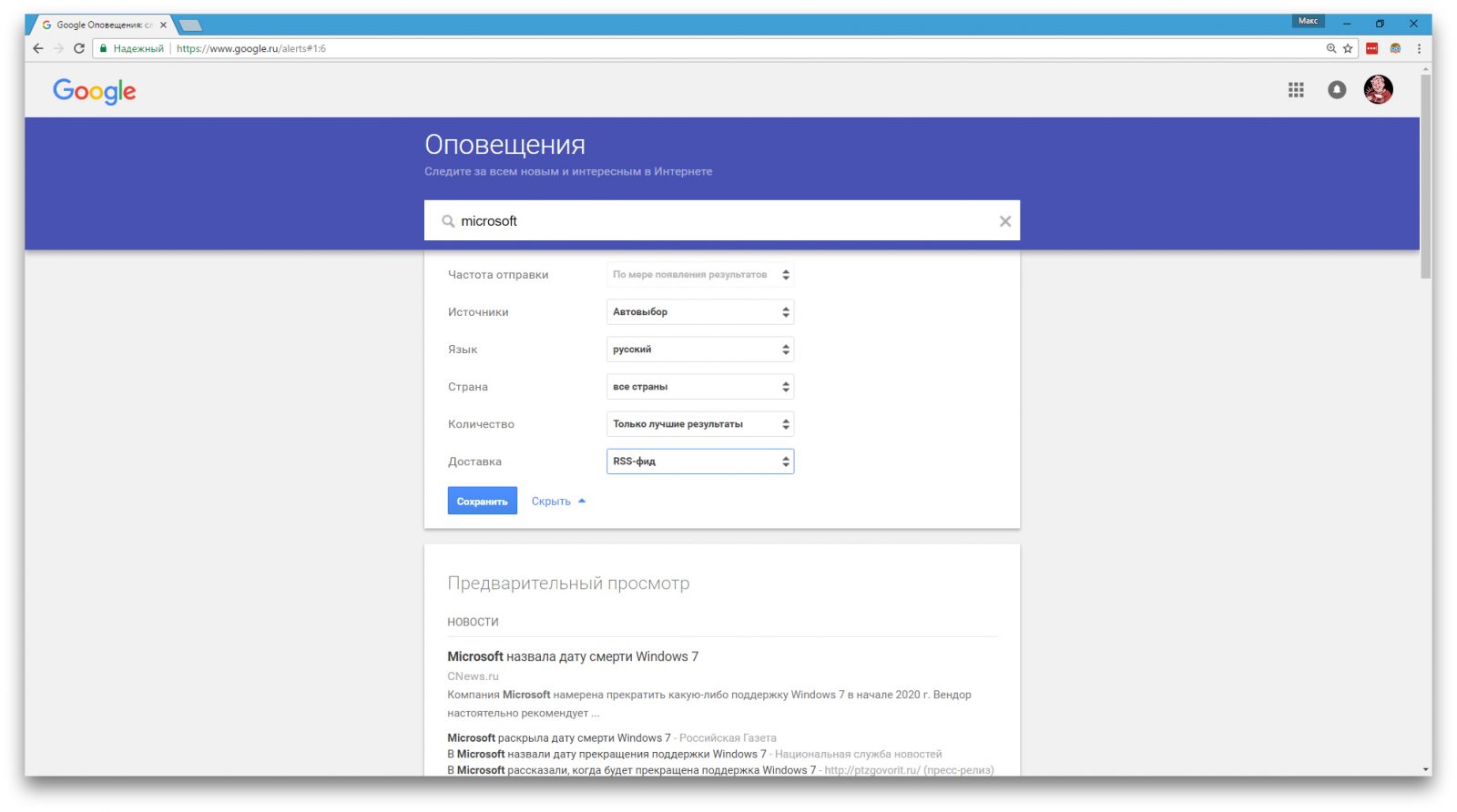Bookmark page with the star icon

point(1348,49)
